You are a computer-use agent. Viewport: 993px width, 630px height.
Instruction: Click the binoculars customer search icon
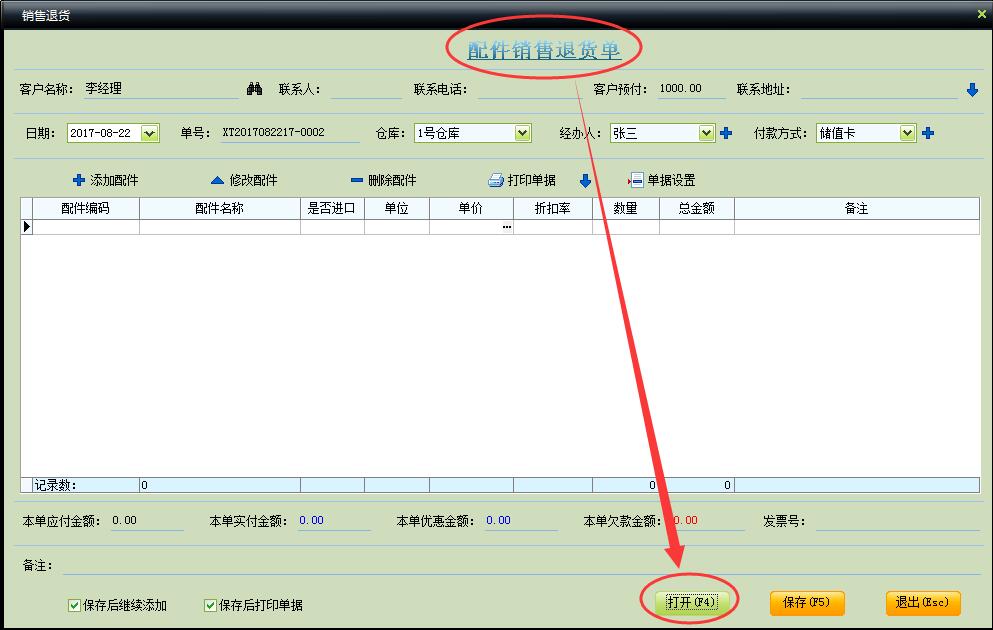pyautogui.click(x=255, y=89)
